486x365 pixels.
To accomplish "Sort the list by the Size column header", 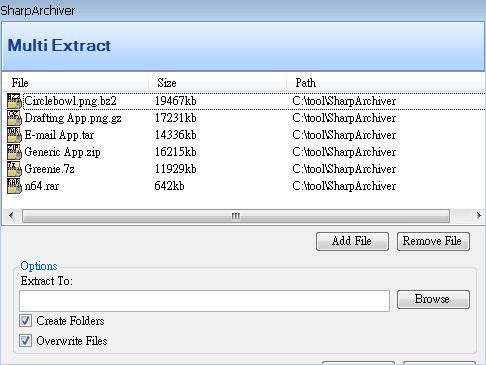I will pos(217,83).
